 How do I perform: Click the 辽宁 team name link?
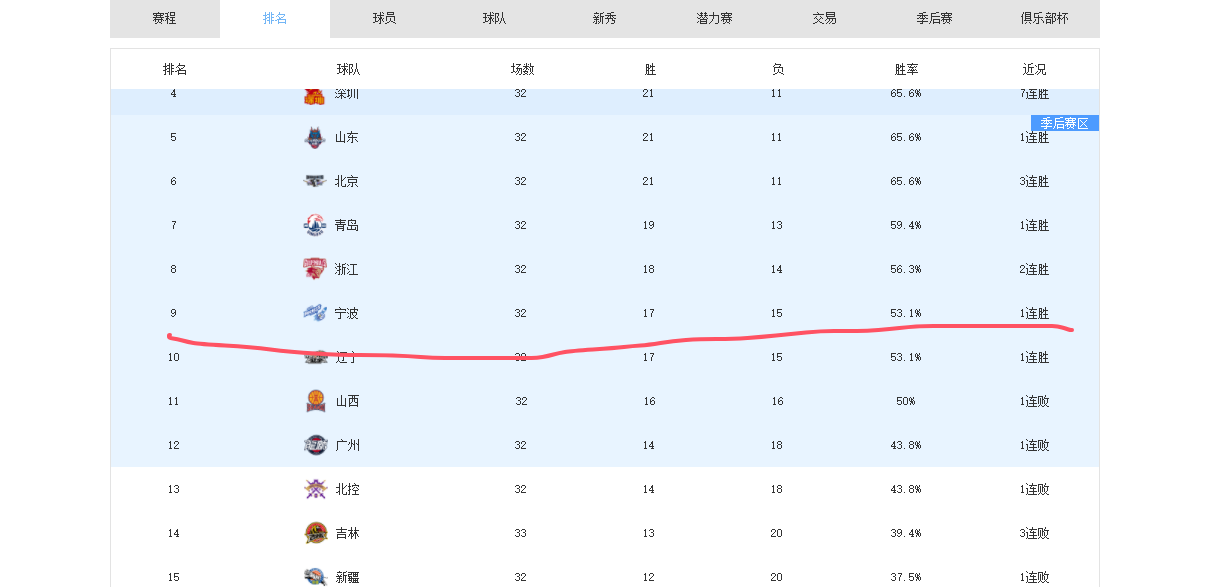(x=347, y=357)
